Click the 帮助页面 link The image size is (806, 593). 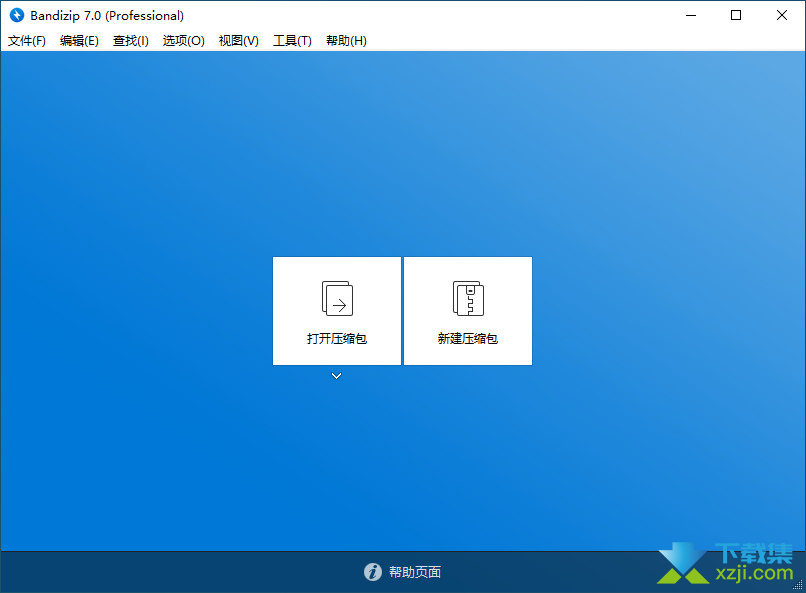point(415,572)
